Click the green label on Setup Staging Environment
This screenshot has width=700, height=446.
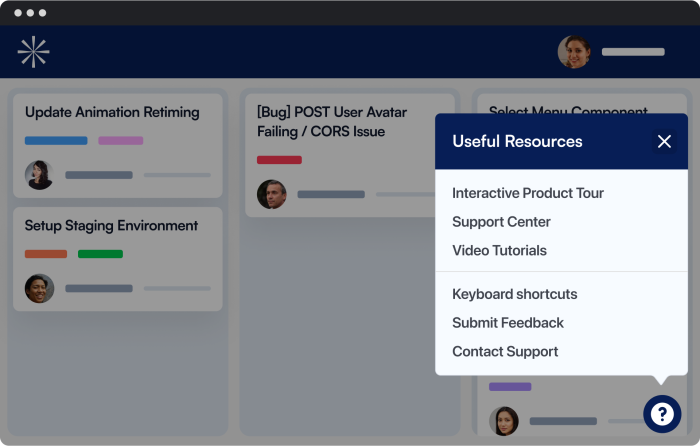click(100, 254)
